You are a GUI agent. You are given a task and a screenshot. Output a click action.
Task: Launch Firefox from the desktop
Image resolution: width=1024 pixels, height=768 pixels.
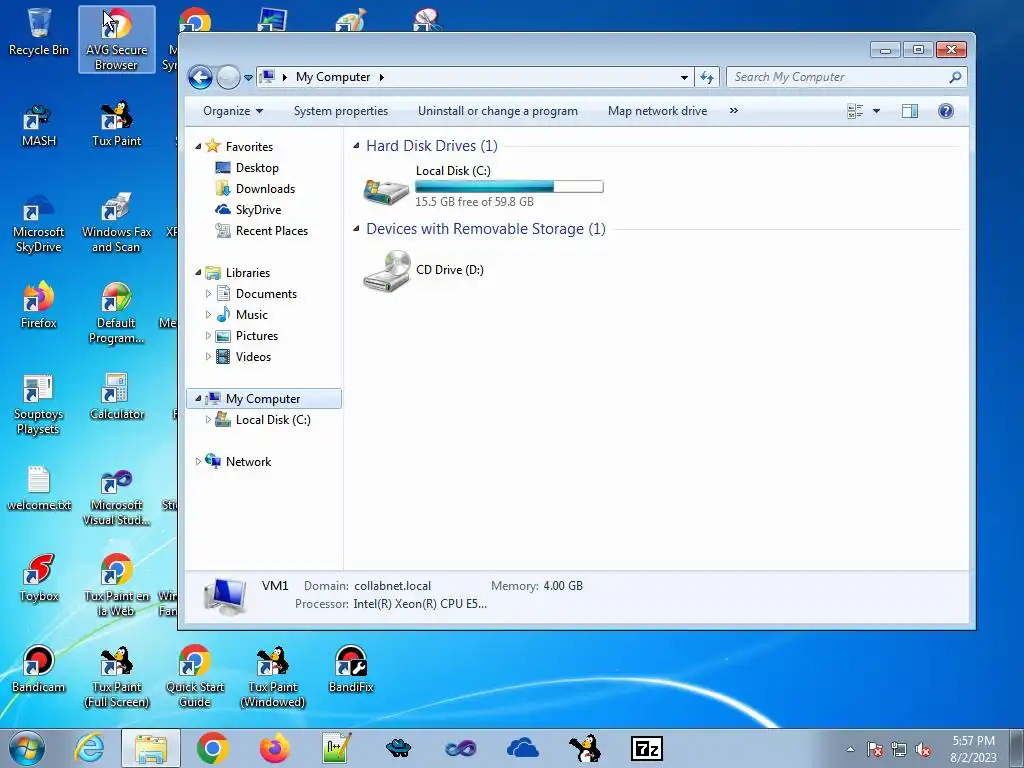(39, 306)
